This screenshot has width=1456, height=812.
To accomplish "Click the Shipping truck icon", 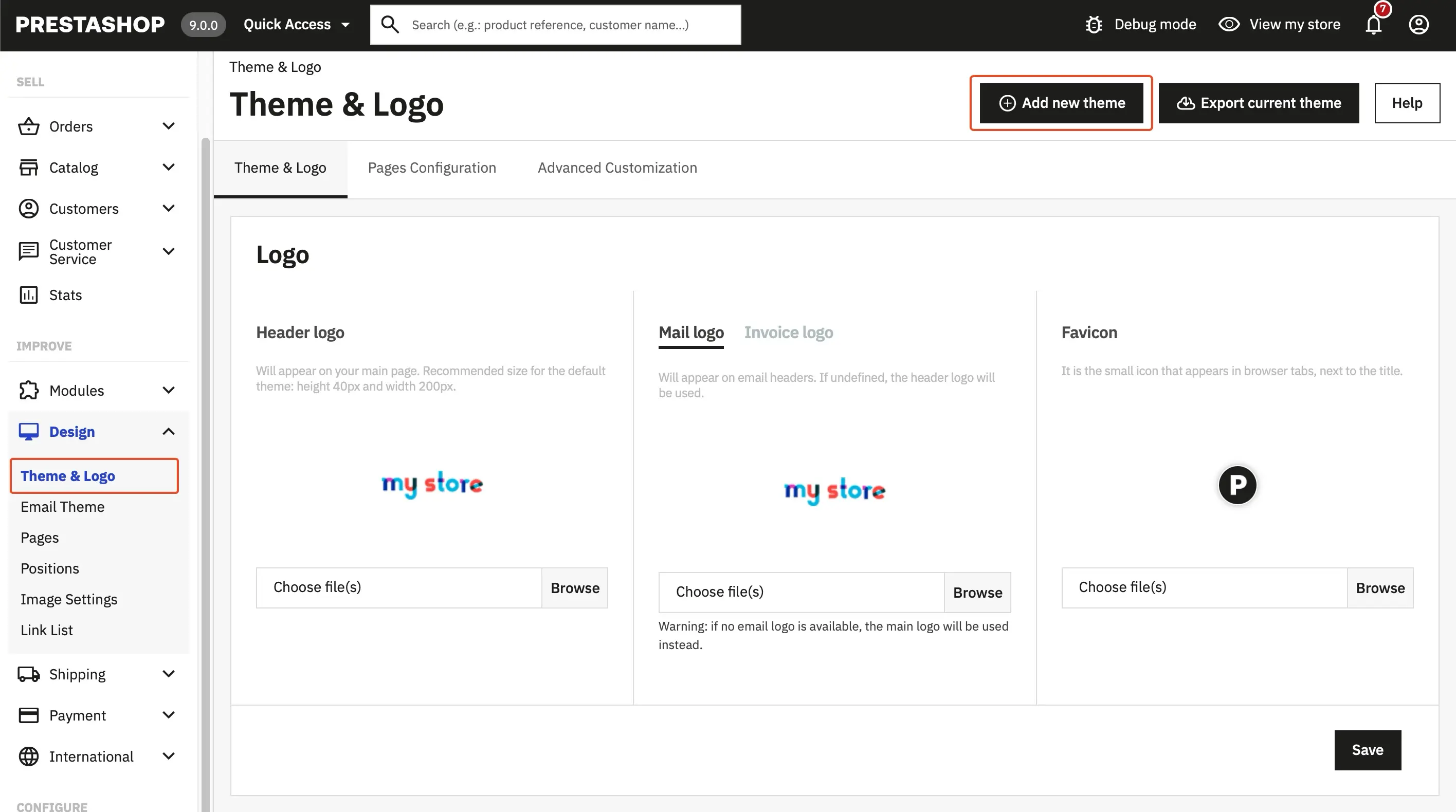I will [29, 674].
